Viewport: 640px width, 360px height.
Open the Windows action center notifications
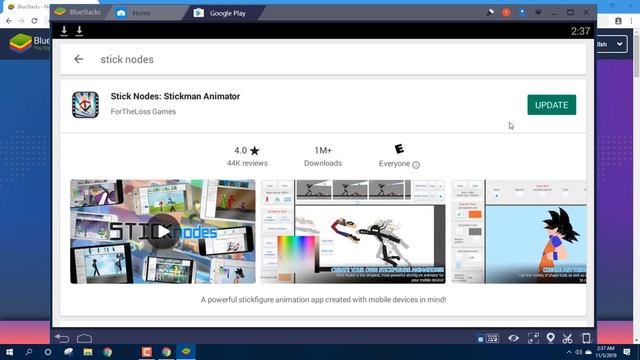click(627, 352)
